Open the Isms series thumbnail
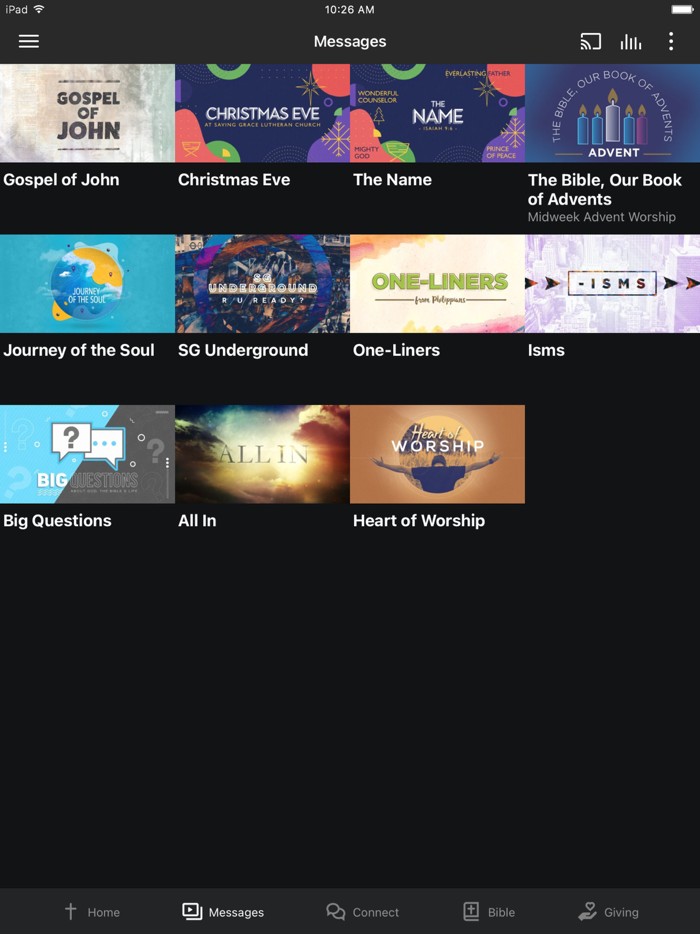 pyautogui.click(x=612, y=284)
